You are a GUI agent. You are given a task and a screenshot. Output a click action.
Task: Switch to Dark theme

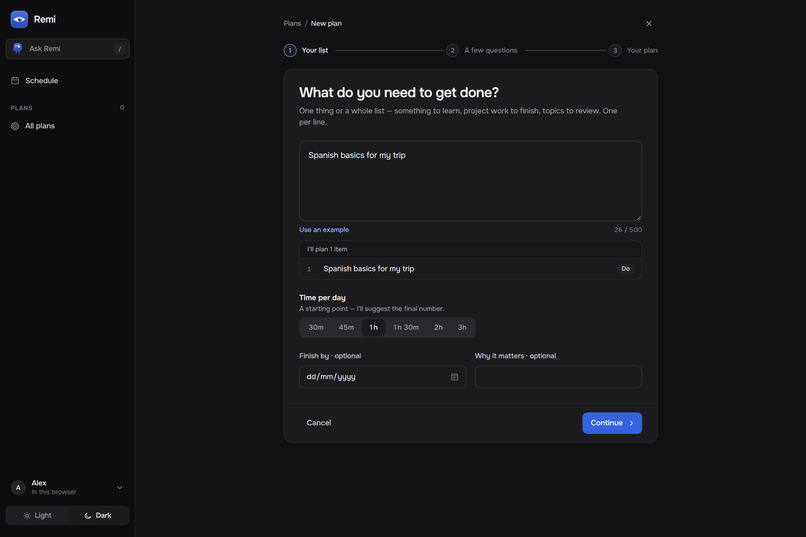[98, 515]
